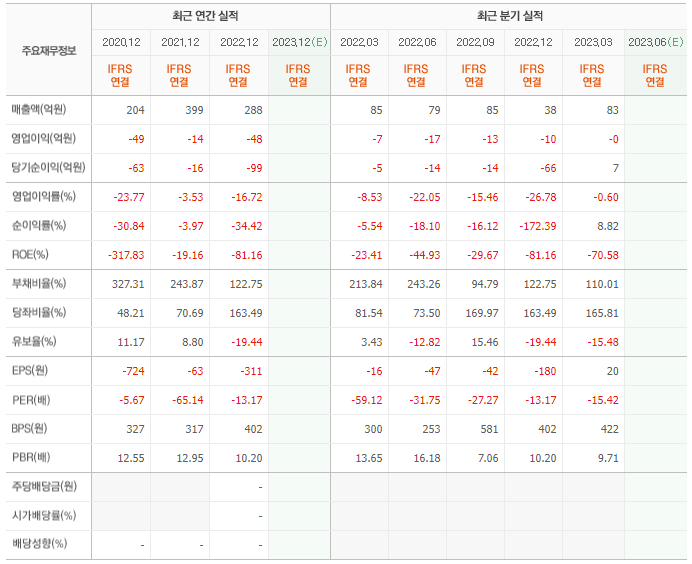Click the 영업이익(억원) row label
692x564 pixels.
[x=44, y=139]
